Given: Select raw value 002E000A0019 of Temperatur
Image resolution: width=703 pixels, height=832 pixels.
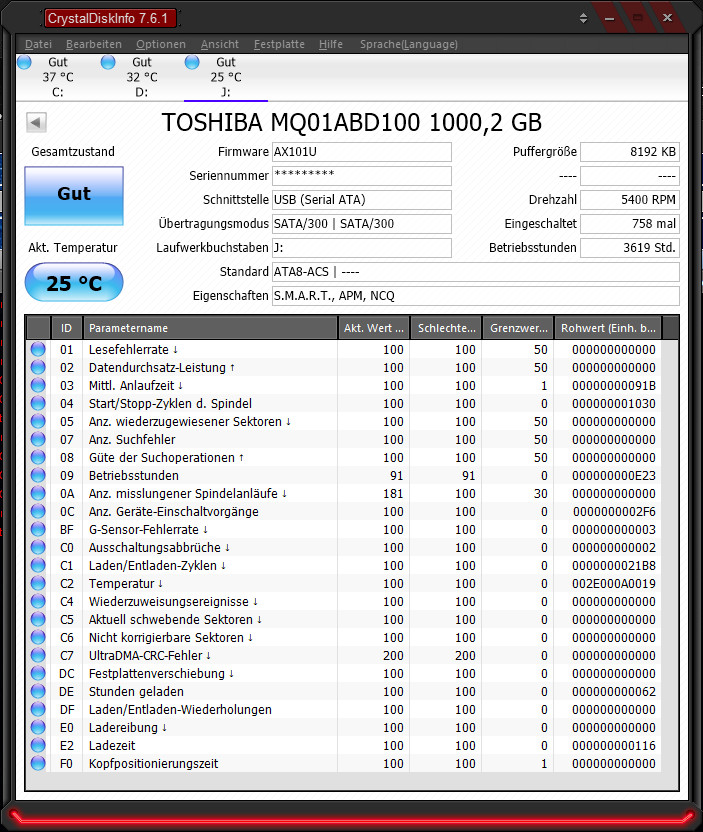Looking at the screenshot, I should 614,584.
